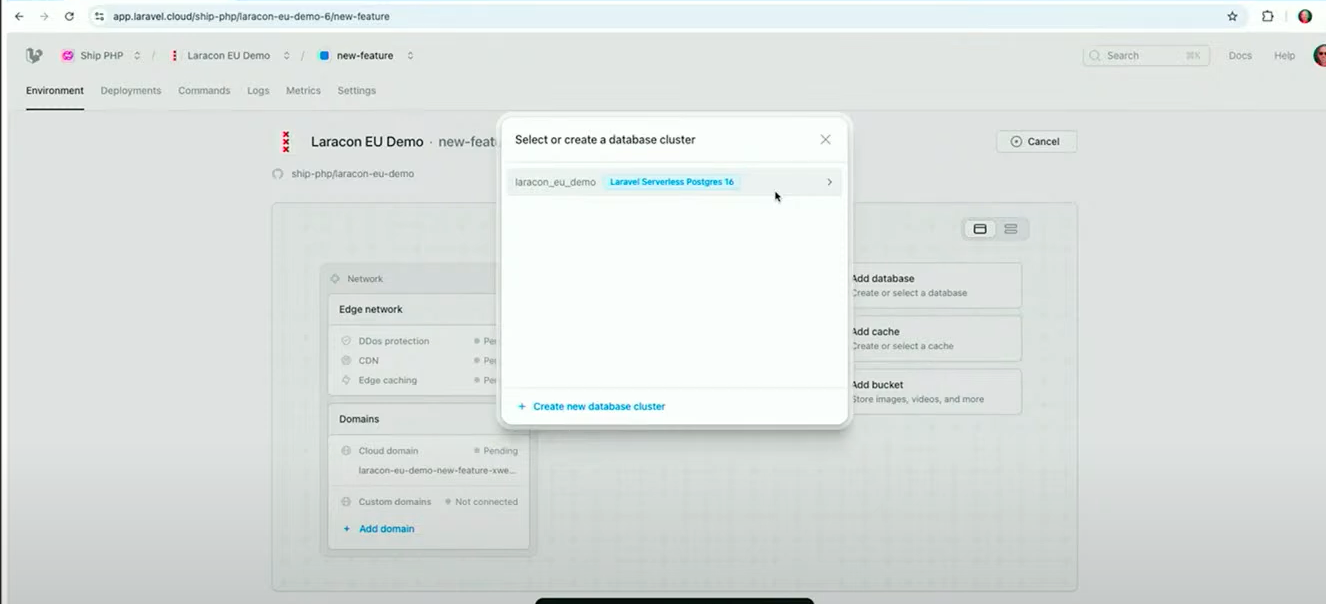Open the Docs link in the header
This screenshot has height=604, width=1326.
(1240, 56)
